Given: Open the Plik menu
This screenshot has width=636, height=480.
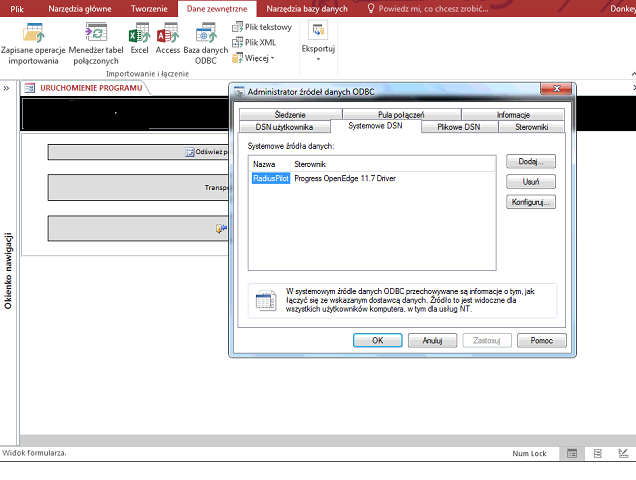Looking at the screenshot, I should [17, 9].
